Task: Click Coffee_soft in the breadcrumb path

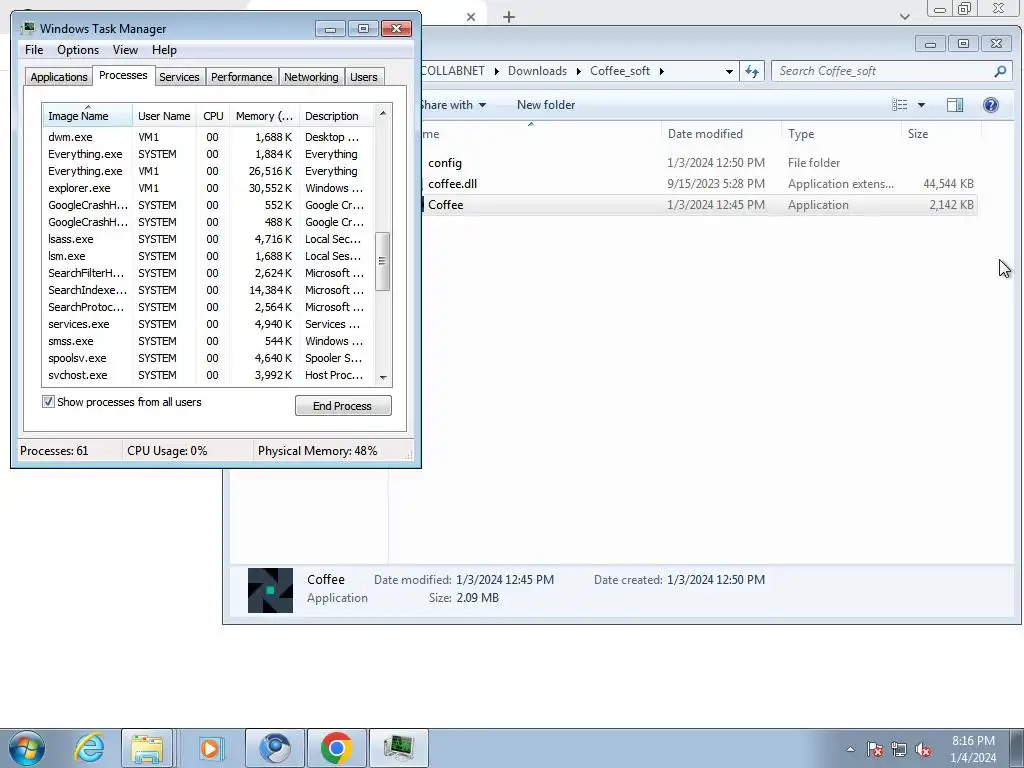Action: [x=620, y=71]
